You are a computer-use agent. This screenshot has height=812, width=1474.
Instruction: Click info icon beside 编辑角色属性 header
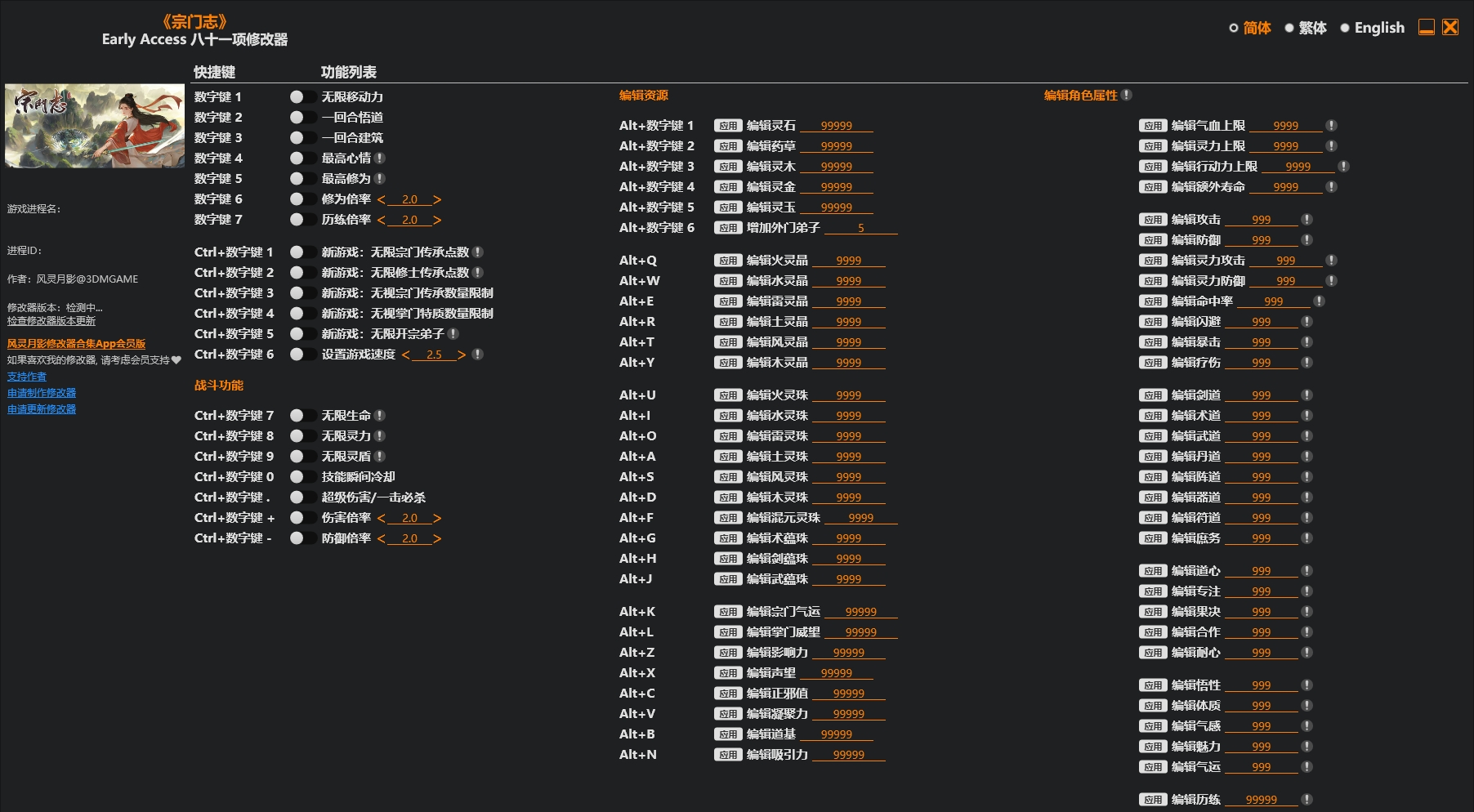pos(1127,96)
